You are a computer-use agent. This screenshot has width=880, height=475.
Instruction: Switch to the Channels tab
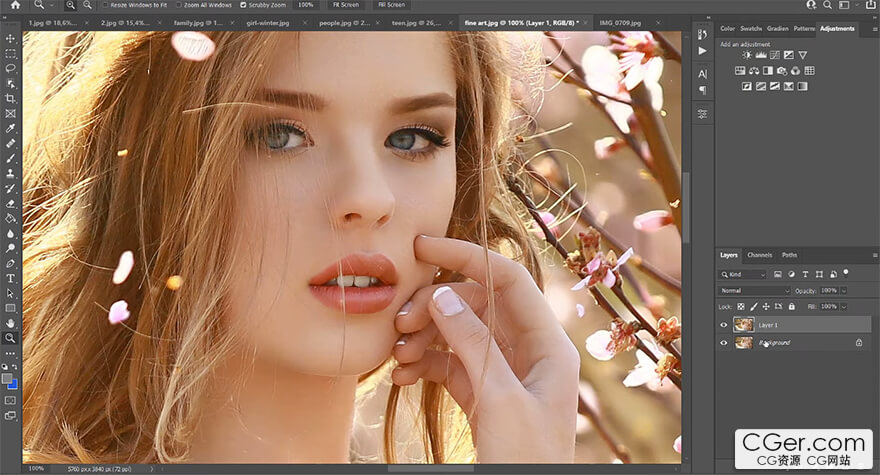coord(759,255)
